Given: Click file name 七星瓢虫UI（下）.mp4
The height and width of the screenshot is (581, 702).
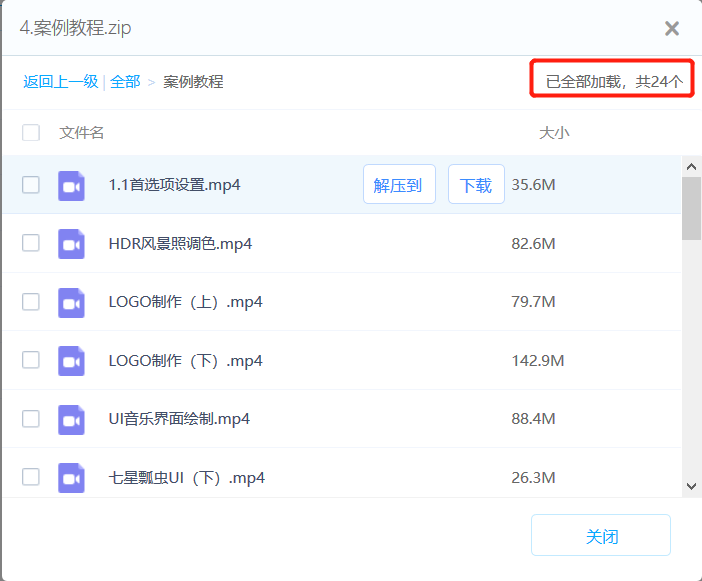Looking at the screenshot, I should tap(187, 478).
